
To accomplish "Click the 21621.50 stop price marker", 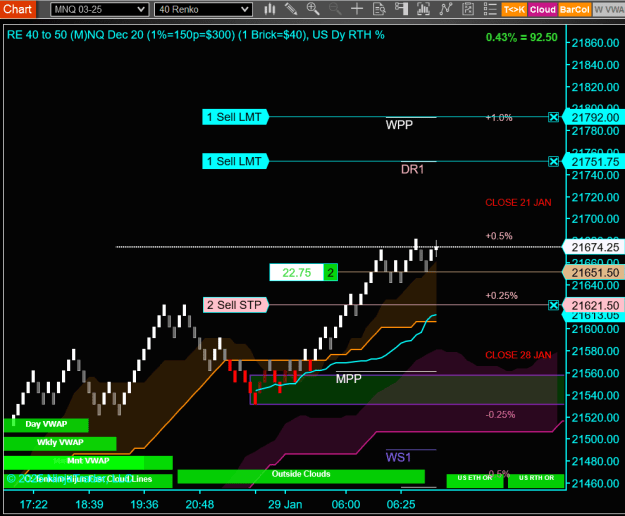I will coord(595,306).
